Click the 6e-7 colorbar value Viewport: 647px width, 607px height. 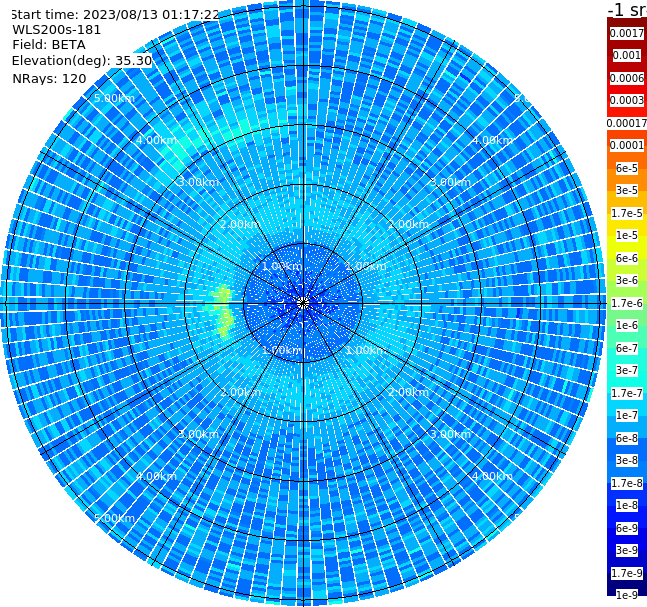click(x=627, y=348)
